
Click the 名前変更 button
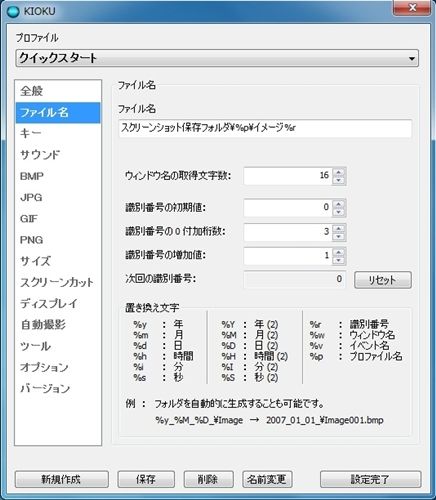click(267, 479)
